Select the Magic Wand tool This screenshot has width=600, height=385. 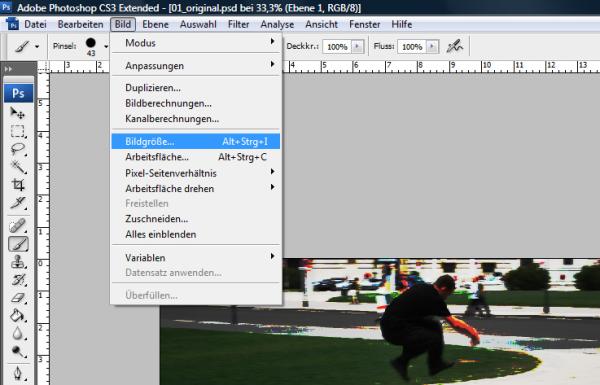18,167
